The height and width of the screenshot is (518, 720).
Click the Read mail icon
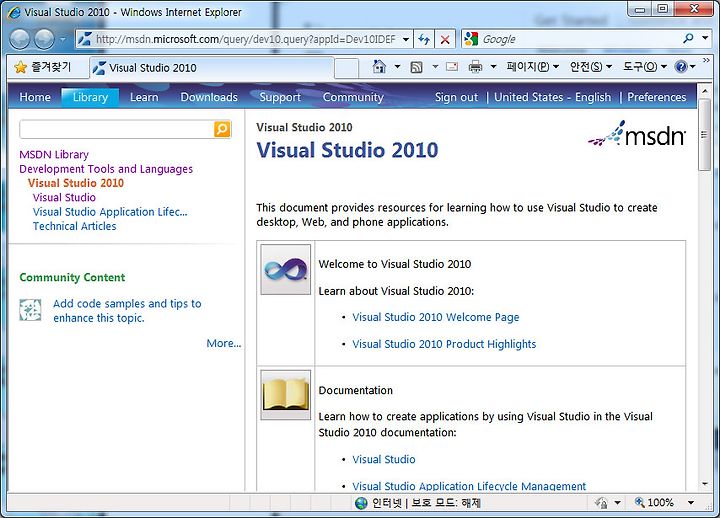452,67
